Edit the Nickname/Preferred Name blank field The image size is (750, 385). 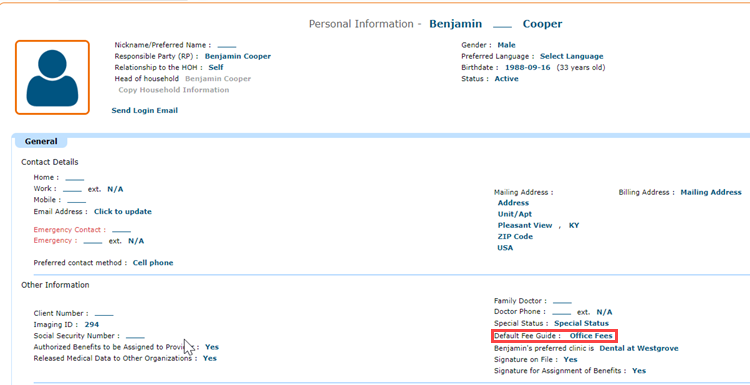click(x=227, y=45)
